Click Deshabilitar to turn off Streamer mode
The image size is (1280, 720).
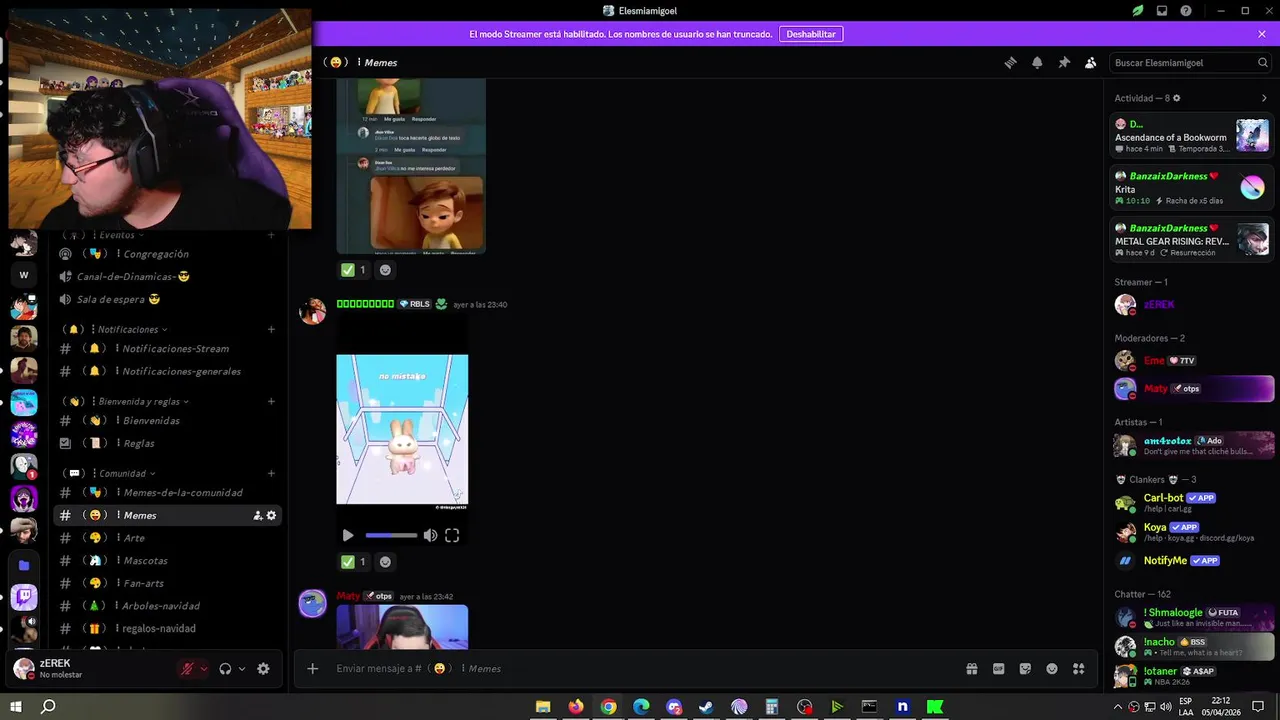811,34
